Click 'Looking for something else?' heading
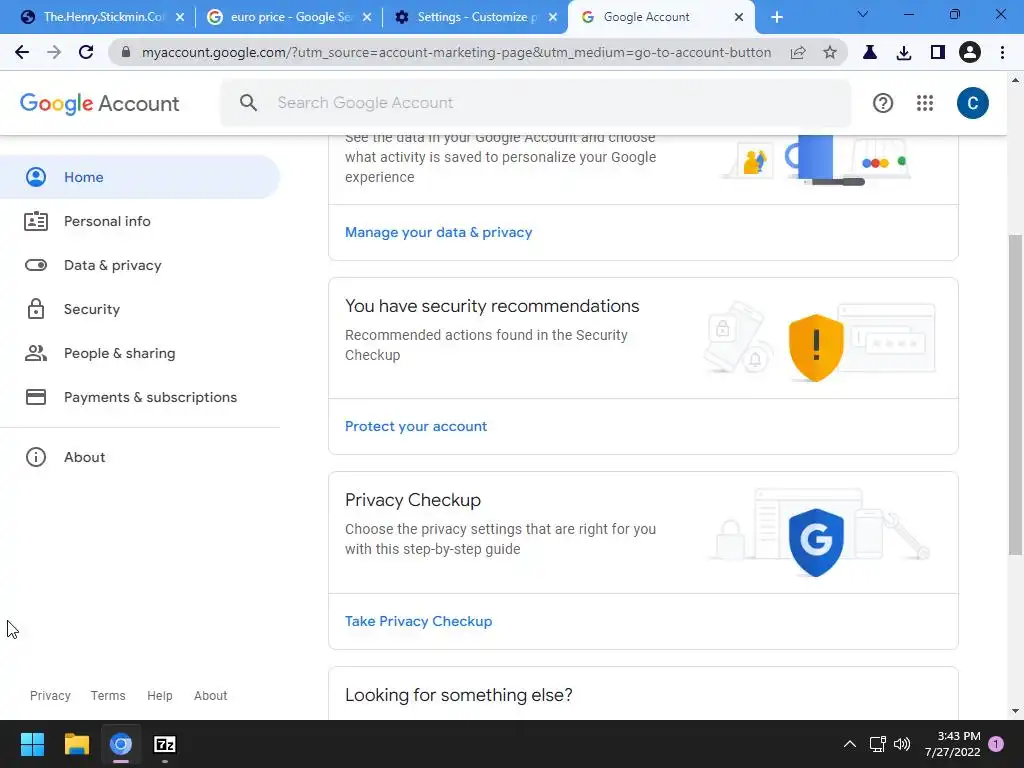 coord(458,695)
